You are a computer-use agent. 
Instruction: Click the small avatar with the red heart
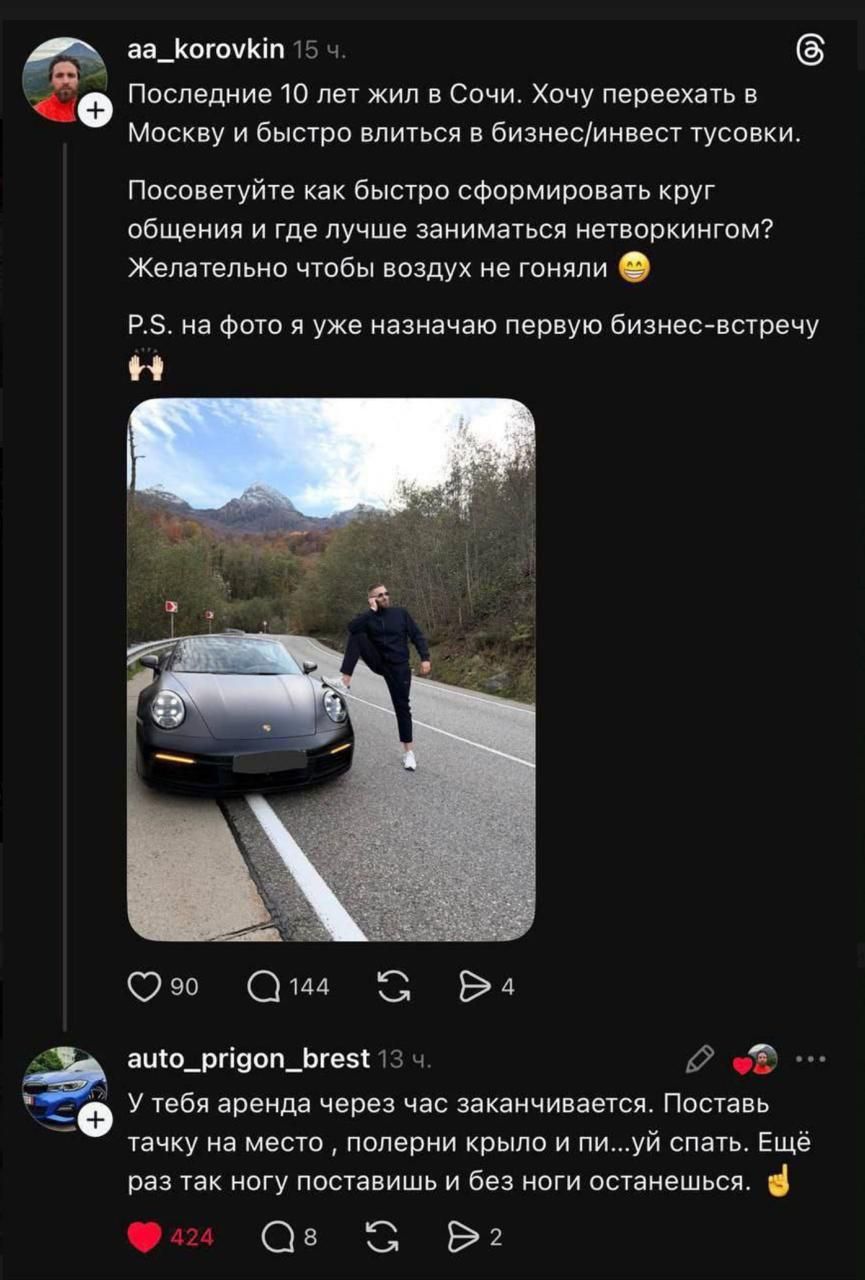758,1060
